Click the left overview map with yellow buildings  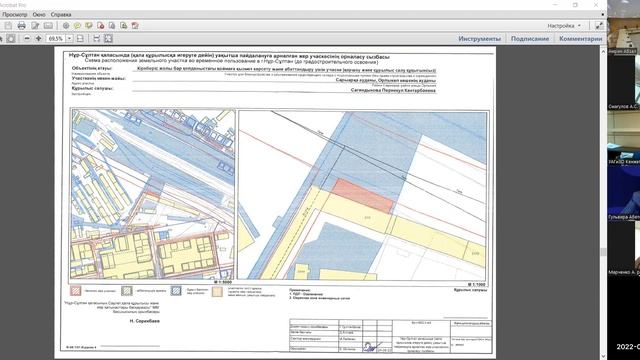153,194
